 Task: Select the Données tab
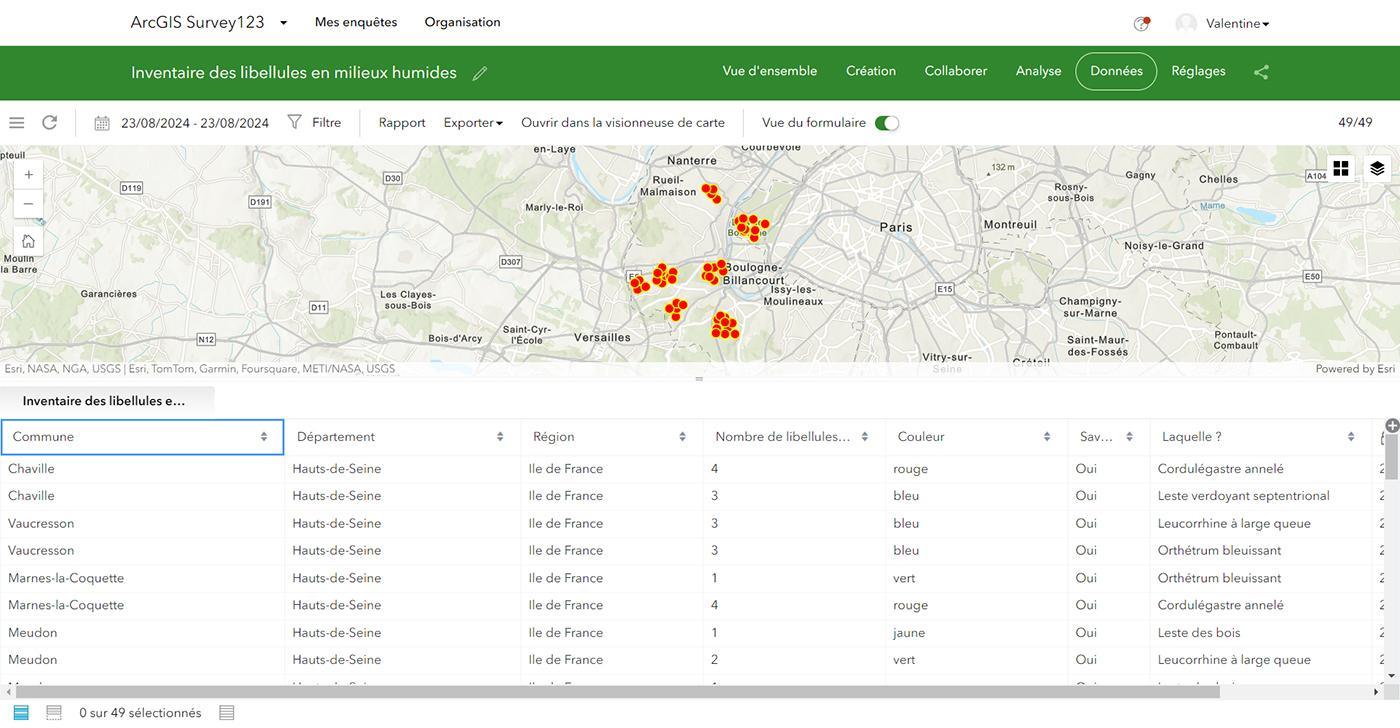coord(1116,71)
